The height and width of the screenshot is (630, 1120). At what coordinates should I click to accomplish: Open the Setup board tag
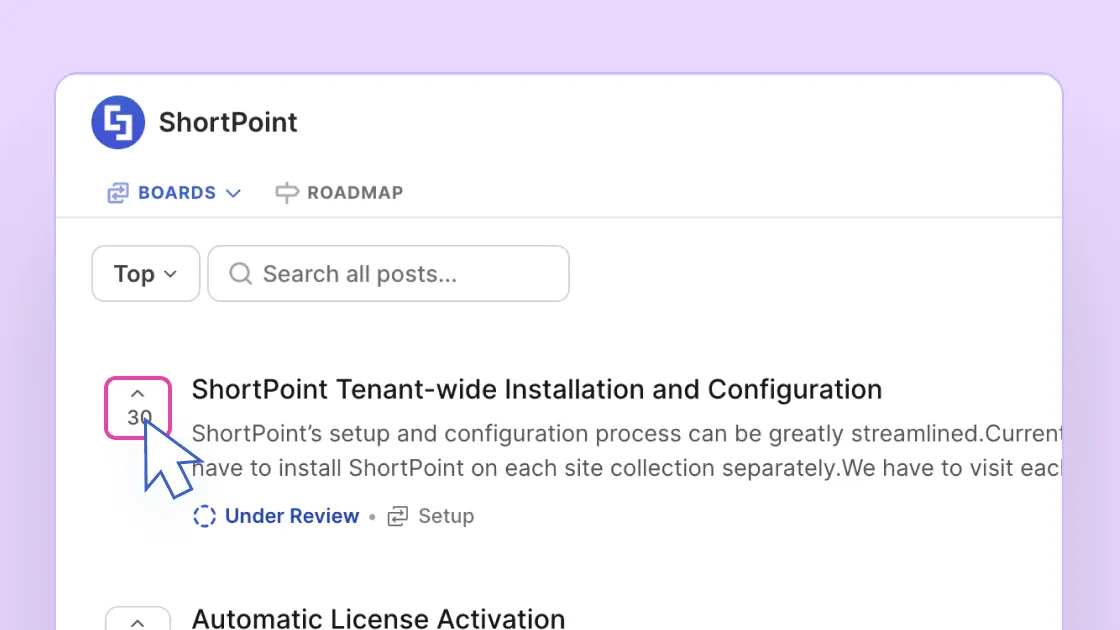tap(431, 516)
